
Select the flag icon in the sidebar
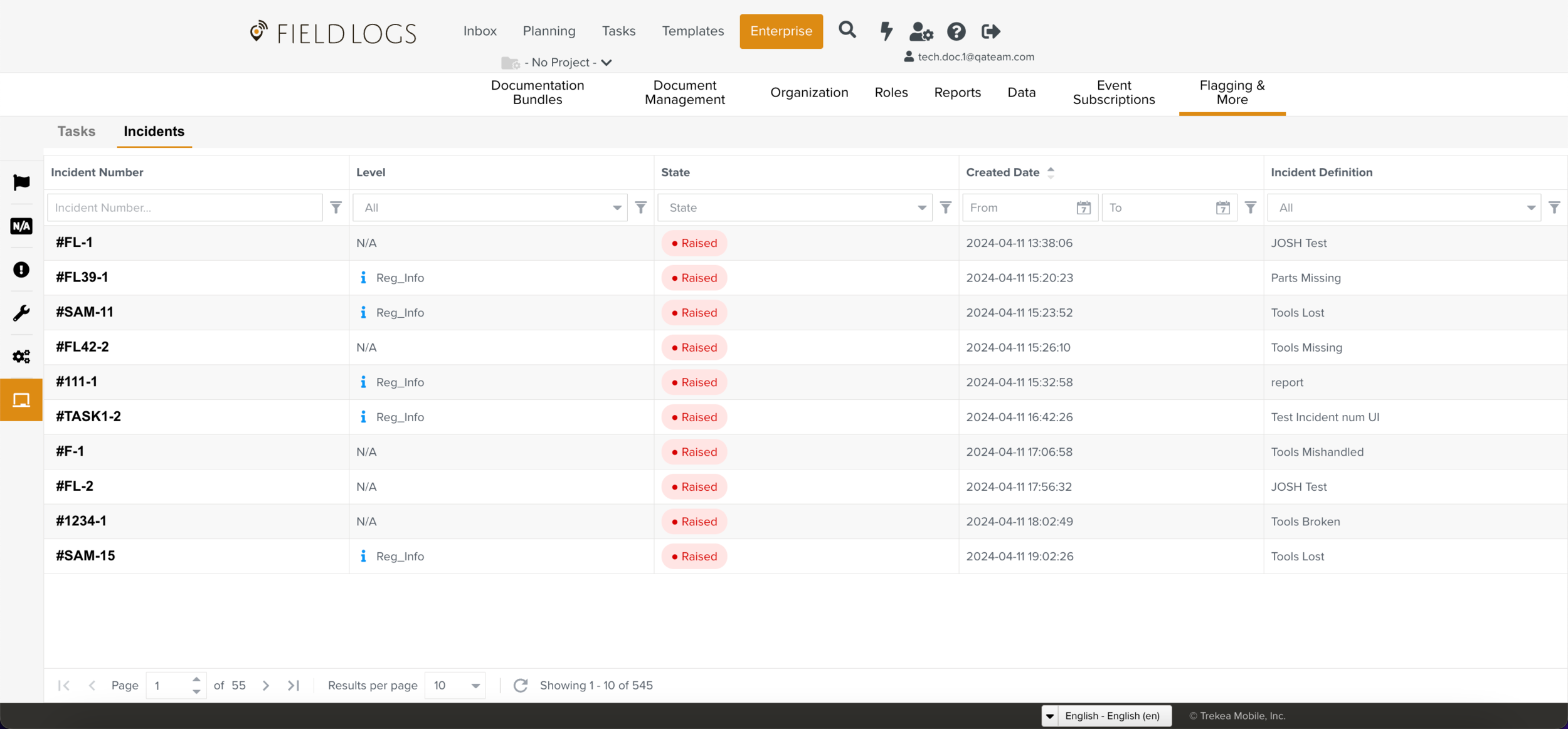pyautogui.click(x=21, y=182)
